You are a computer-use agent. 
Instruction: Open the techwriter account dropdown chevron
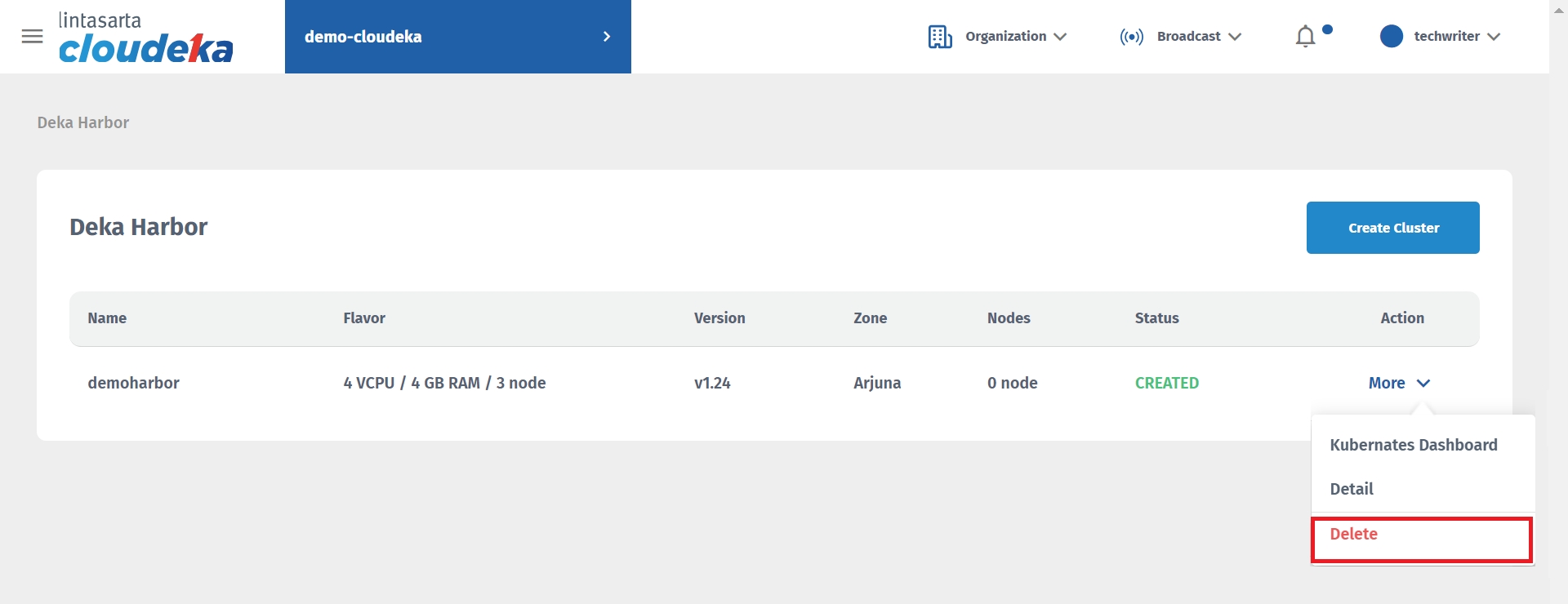click(x=1494, y=37)
